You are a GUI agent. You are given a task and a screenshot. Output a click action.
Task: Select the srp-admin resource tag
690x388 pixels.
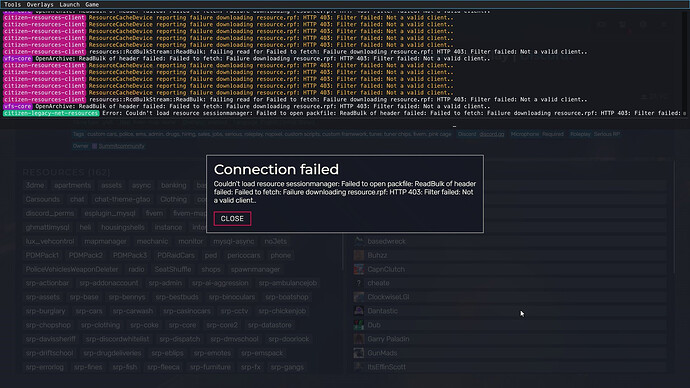pyautogui.click(x=165, y=283)
